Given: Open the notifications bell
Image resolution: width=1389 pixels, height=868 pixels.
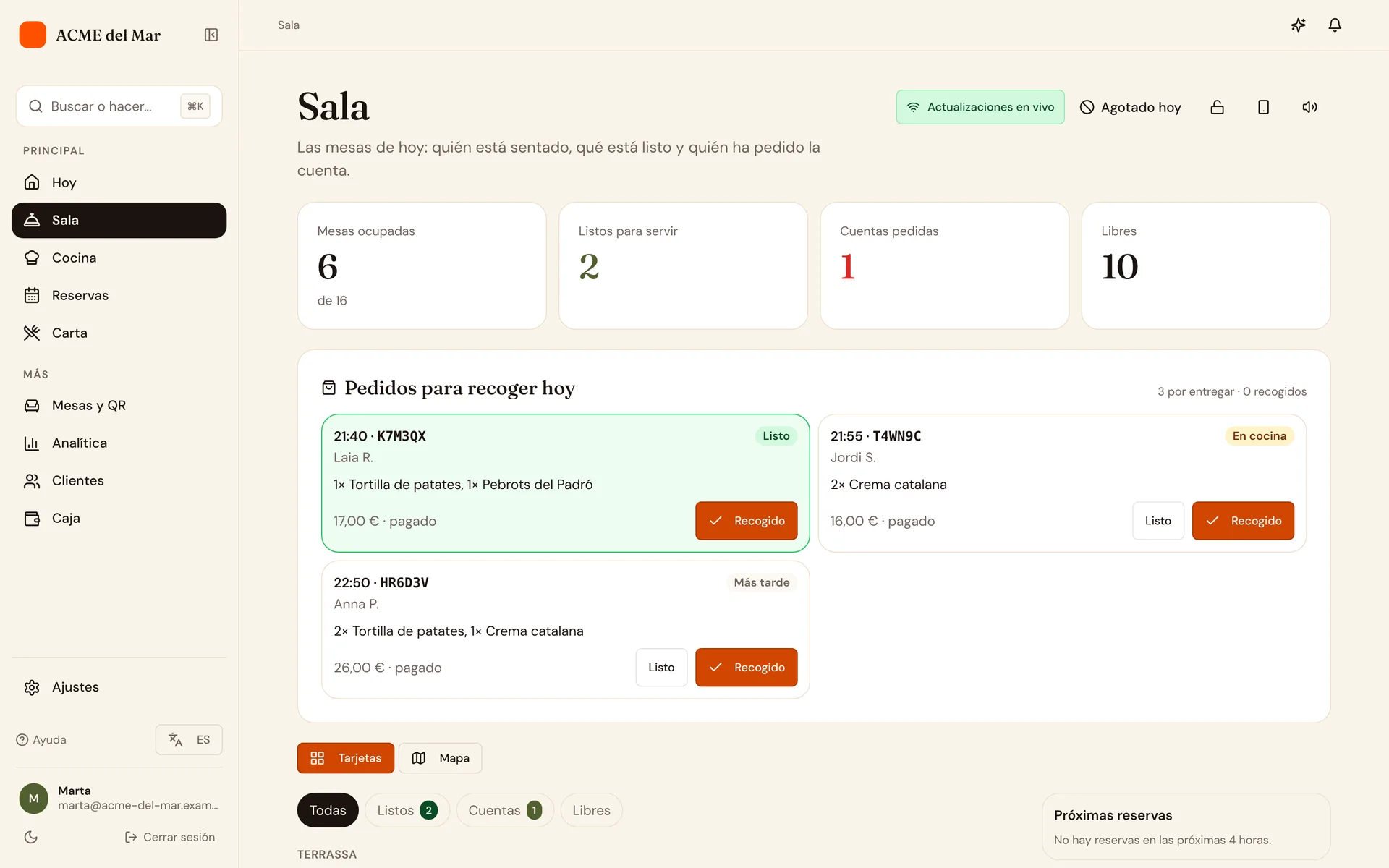Looking at the screenshot, I should (x=1335, y=25).
